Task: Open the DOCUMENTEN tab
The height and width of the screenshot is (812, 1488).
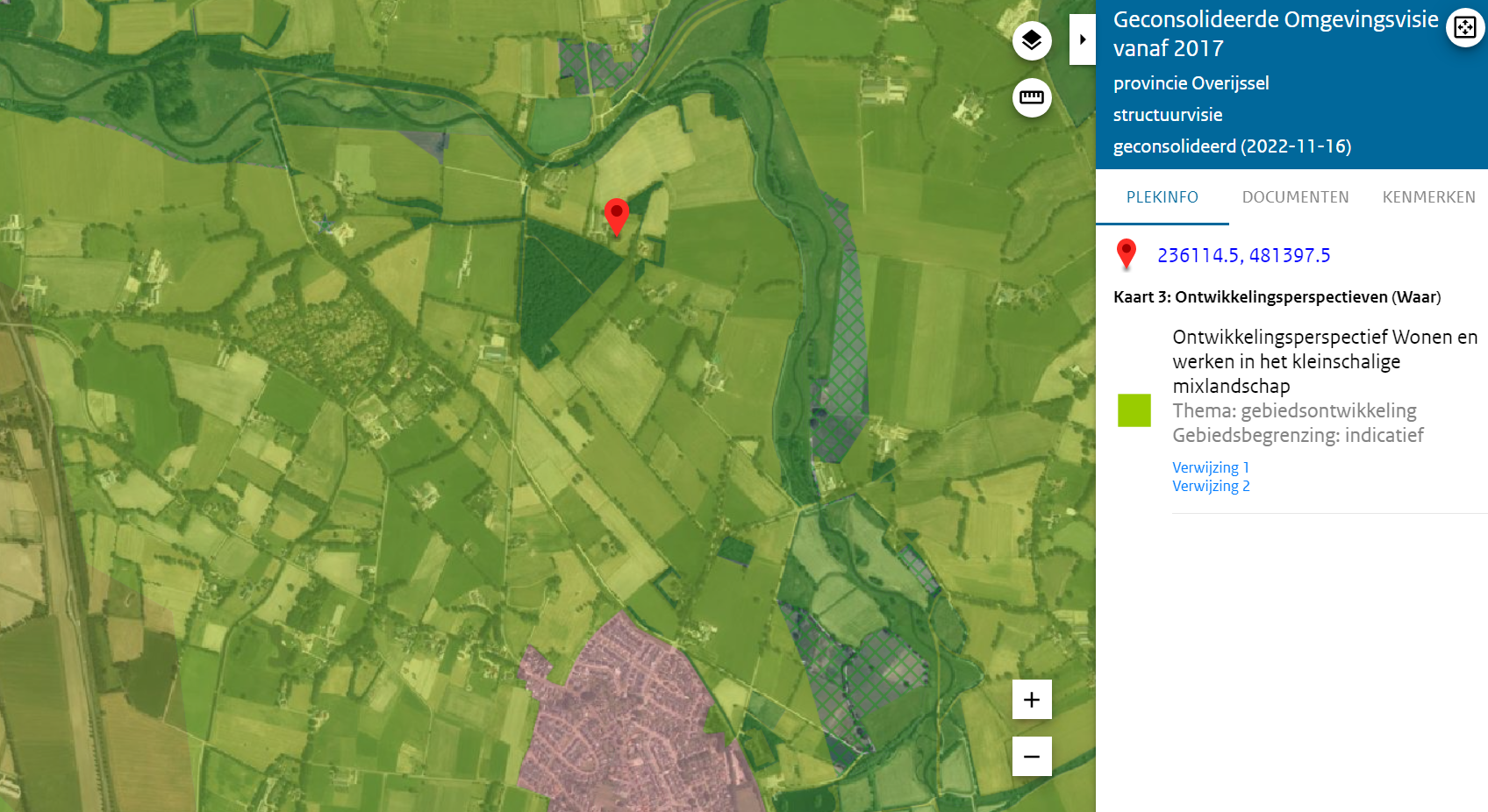Action: tap(1296, 197)
